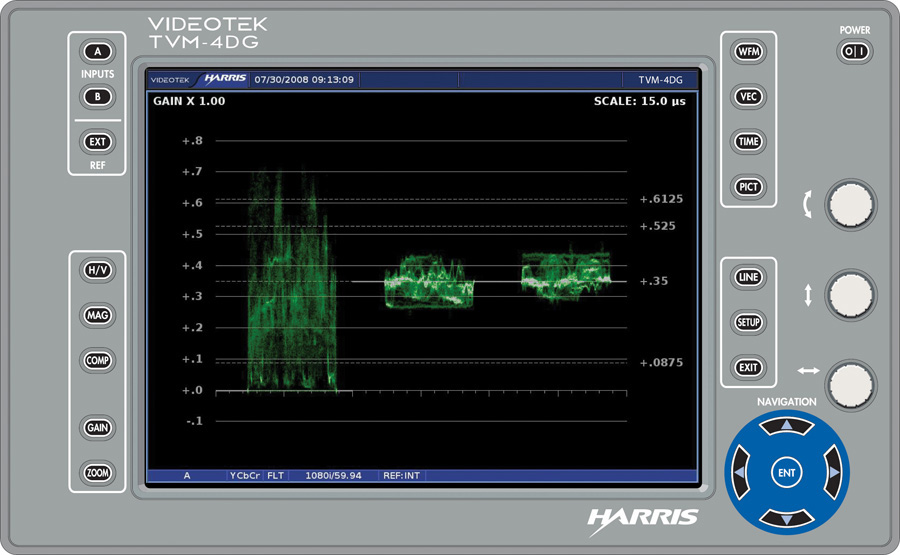Click the +.35 level label
The width and height of the screenshot is (900, 555).
[654, 281]
